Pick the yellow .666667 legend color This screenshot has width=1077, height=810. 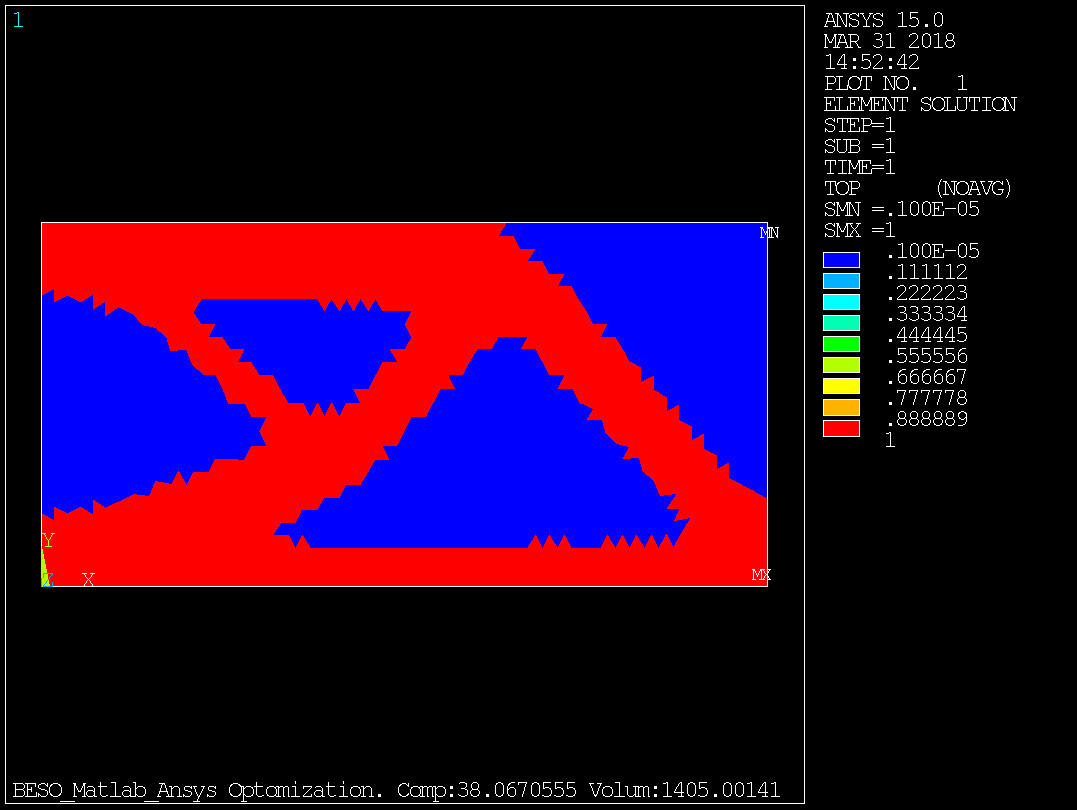(x=841, y=386)
